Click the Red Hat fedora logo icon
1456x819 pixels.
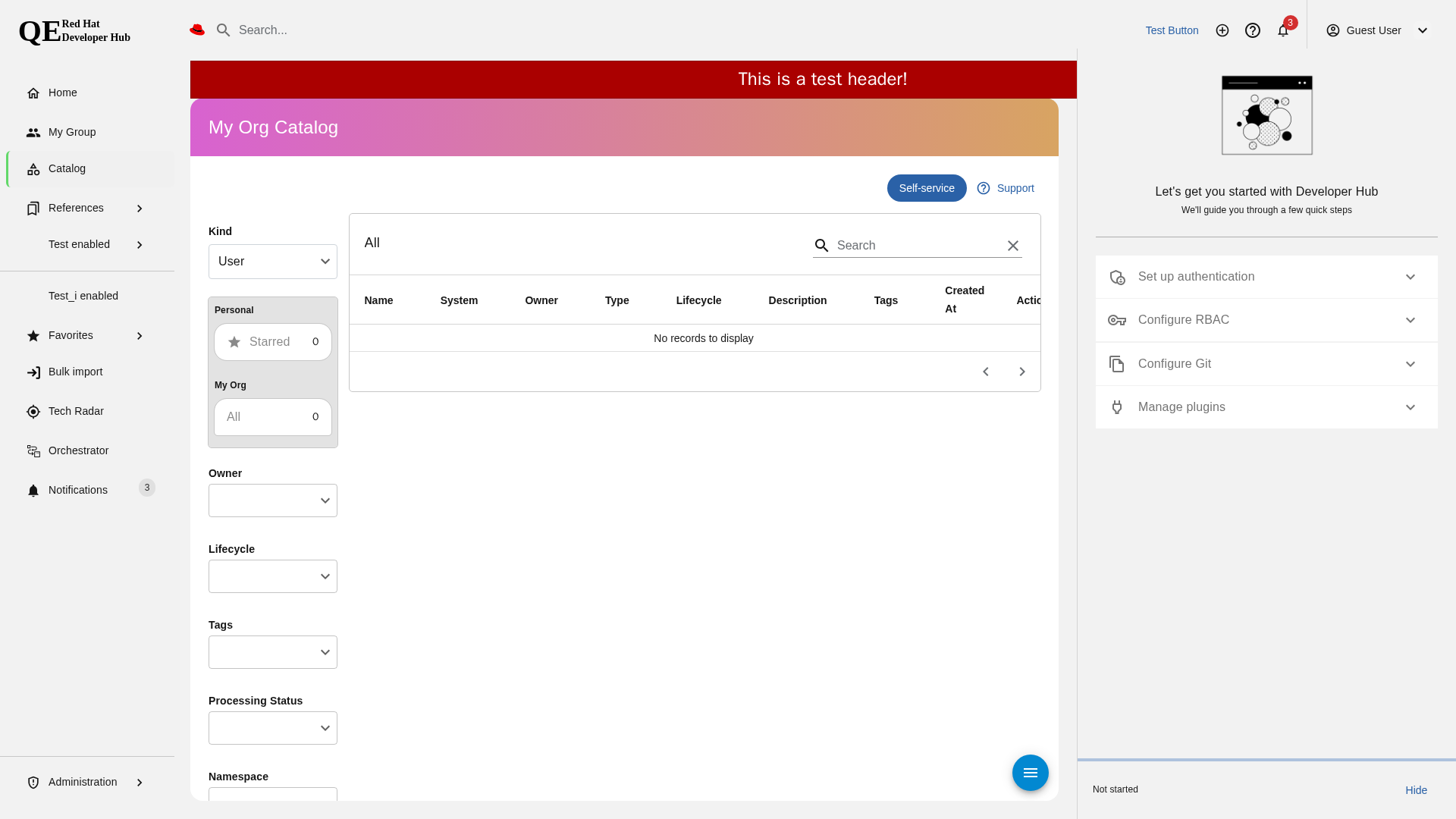pyautogui.click(x=197, y=30)
